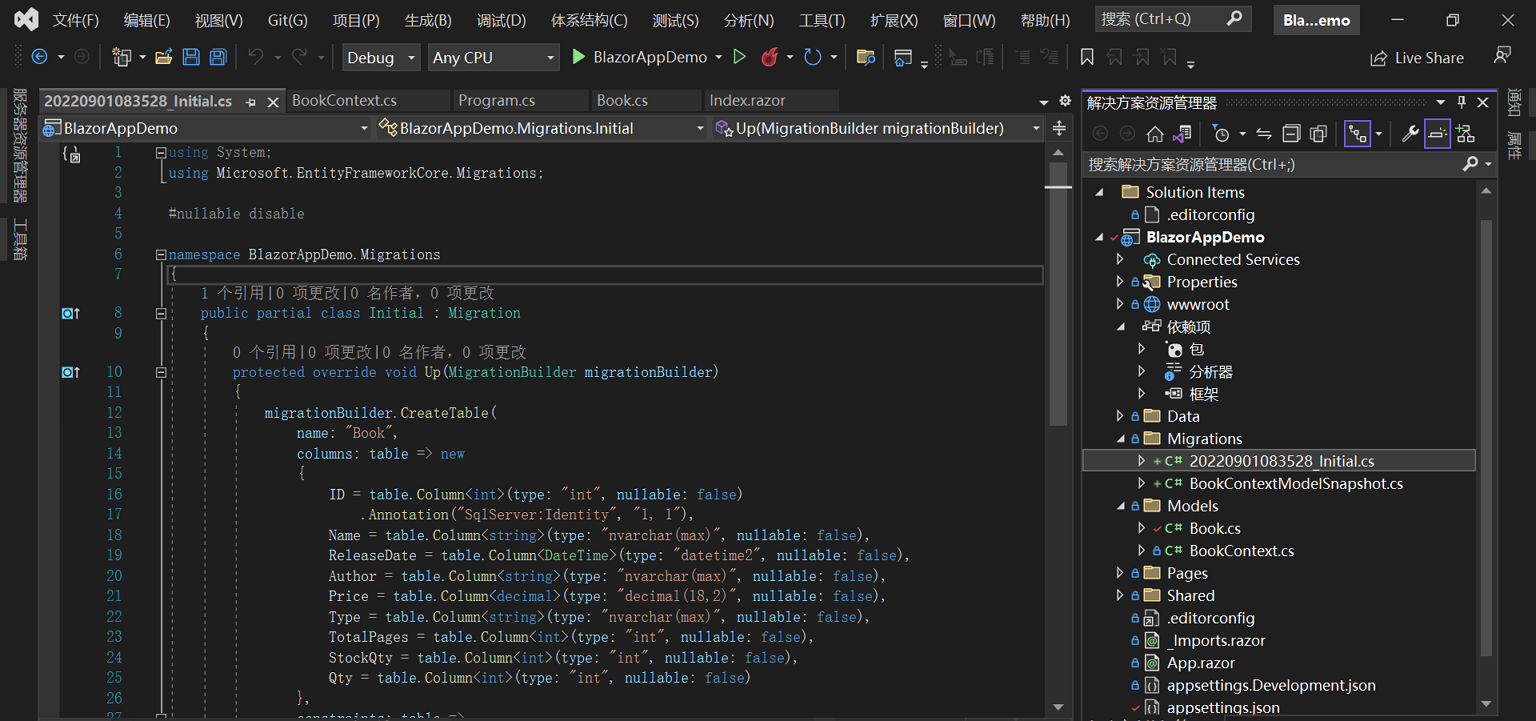Toggle Show All Files in Solution Explorer
Image resolution: width=1536 pixels, height=721 pixels.
coord(1318,134)
